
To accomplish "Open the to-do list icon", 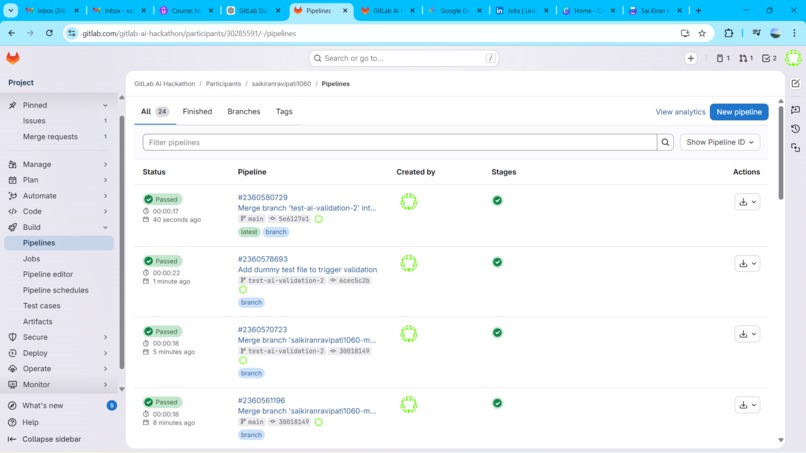I will coord(769,59).
